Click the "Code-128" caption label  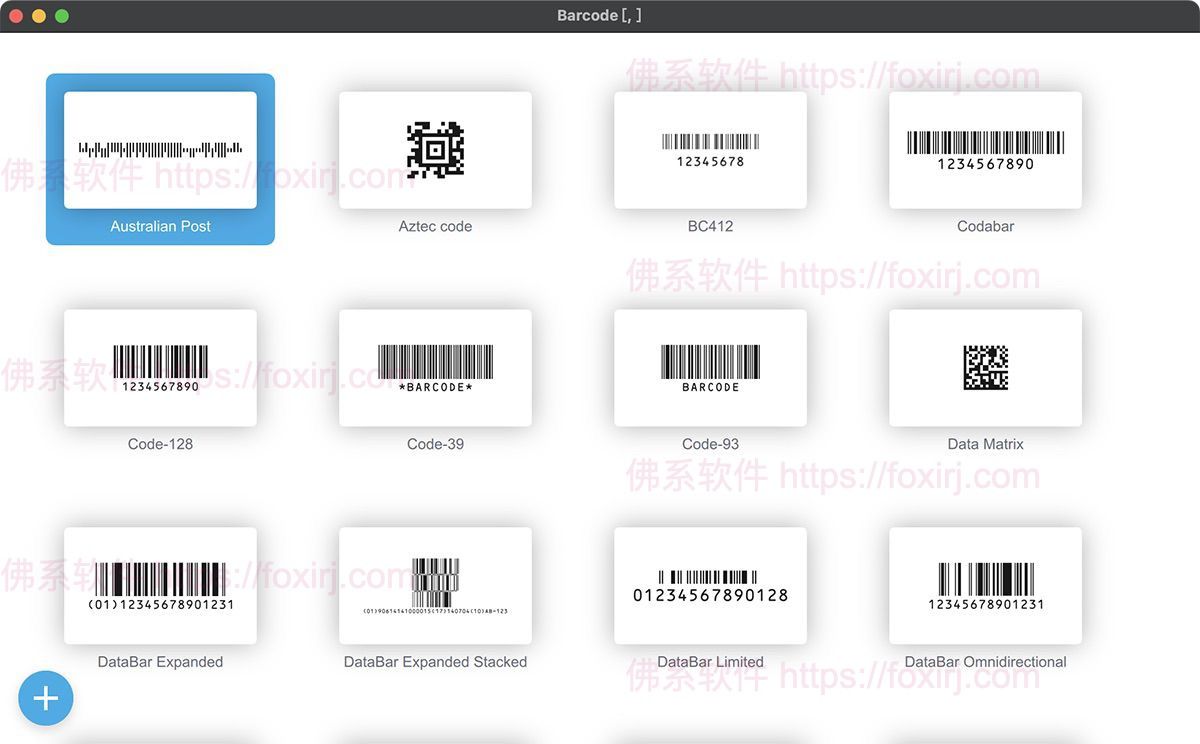tap(160, 444)
